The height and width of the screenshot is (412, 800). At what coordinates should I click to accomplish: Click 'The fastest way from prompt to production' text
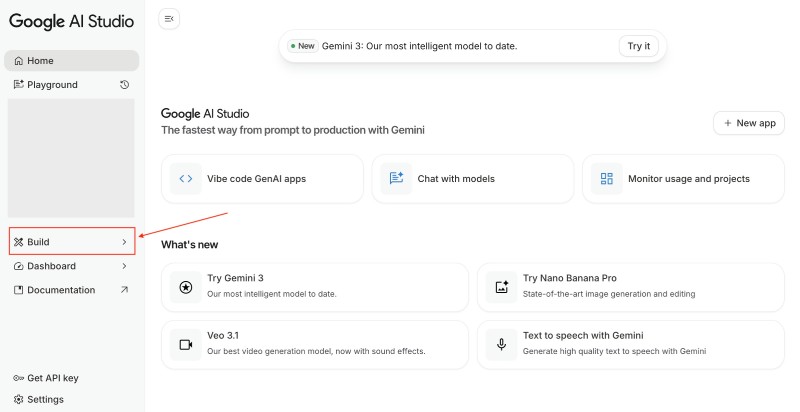coord(293,130)
